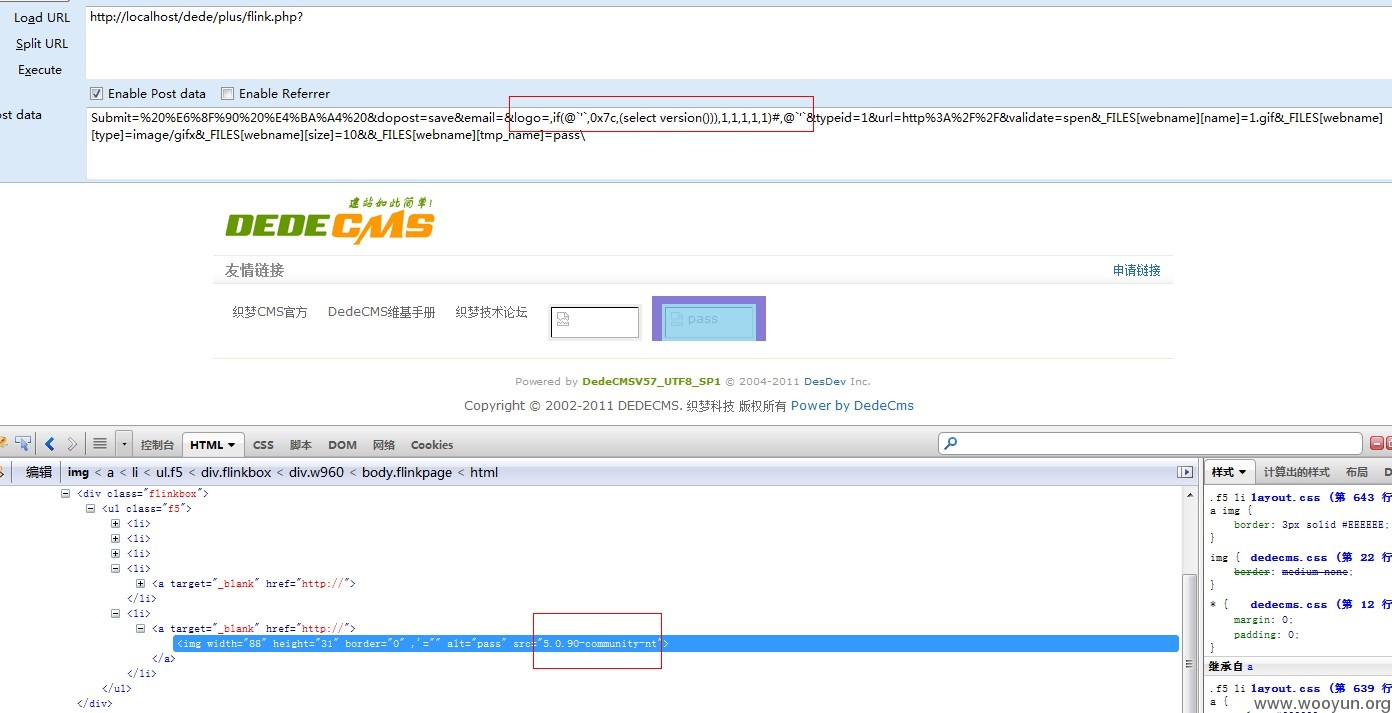This screenshot has width=1392, height=713.
Task: Click the command-line lines icon in Firebug
Action: (100, 444)
